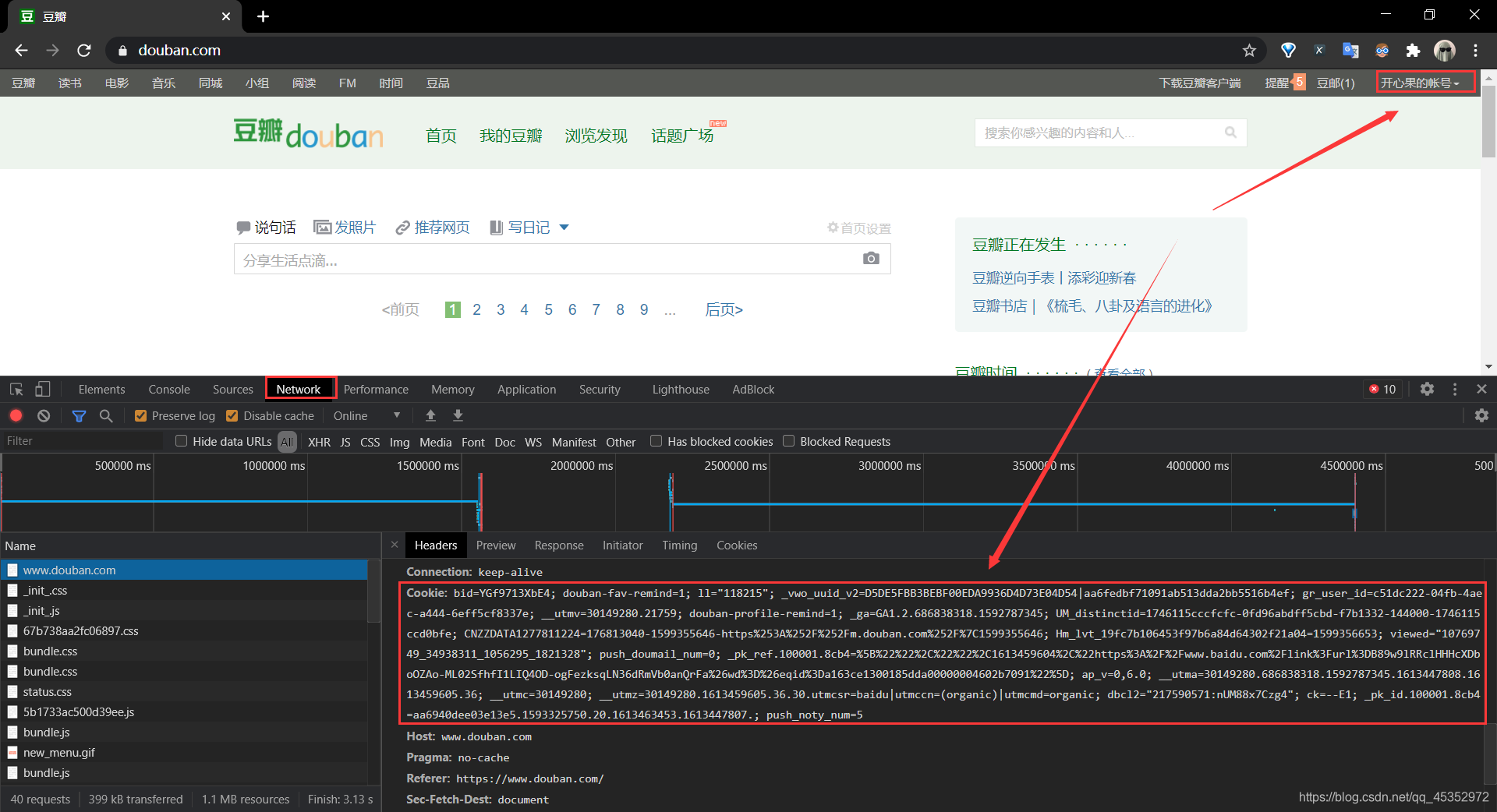Open network search magnifier in DevTools
The image size is (1497, 812).
tap(106, 416)
